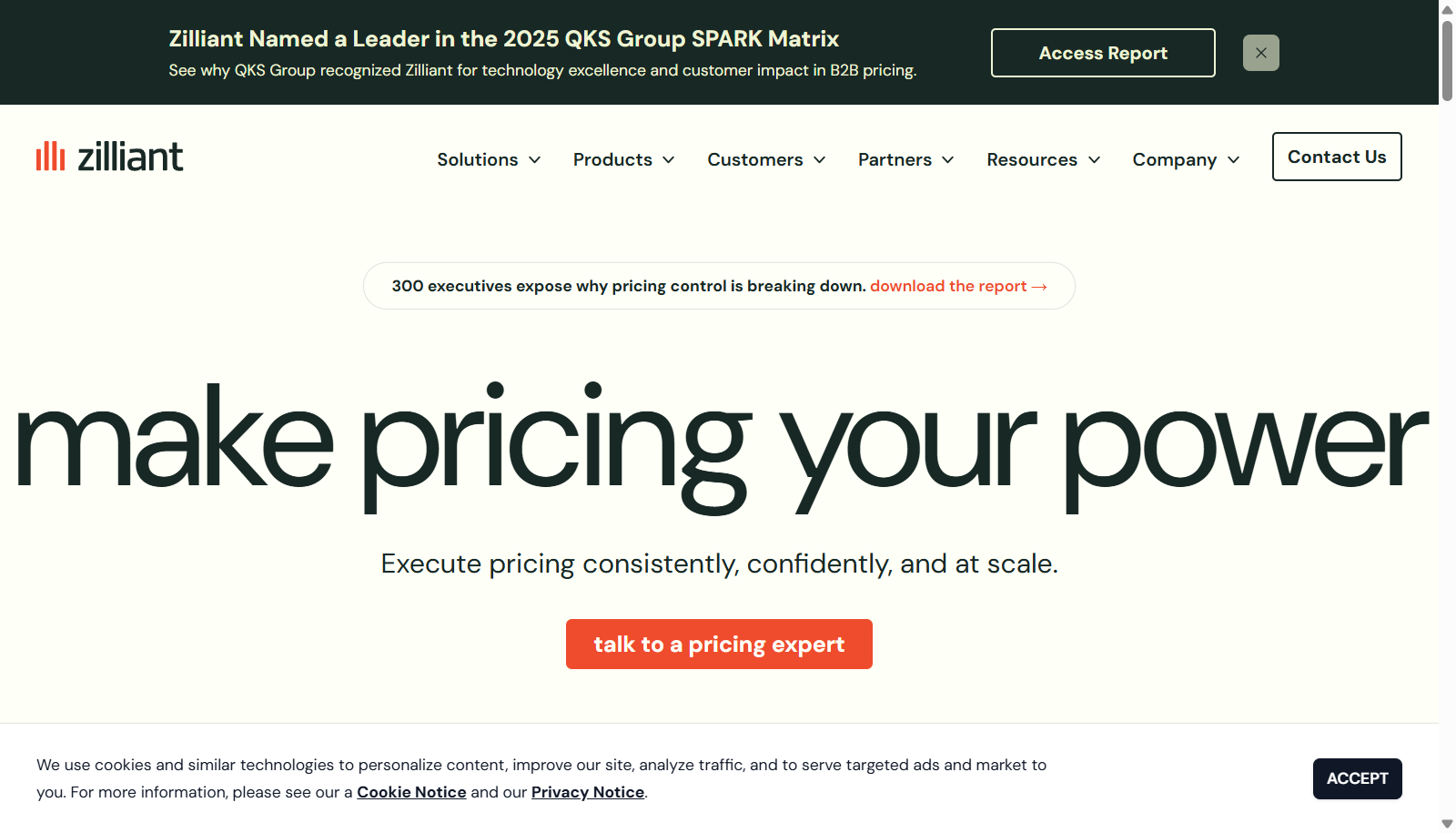Click the chevron icon next to Partners
The height and width of the screenshot is (833, 1456).
click(948, 160)
